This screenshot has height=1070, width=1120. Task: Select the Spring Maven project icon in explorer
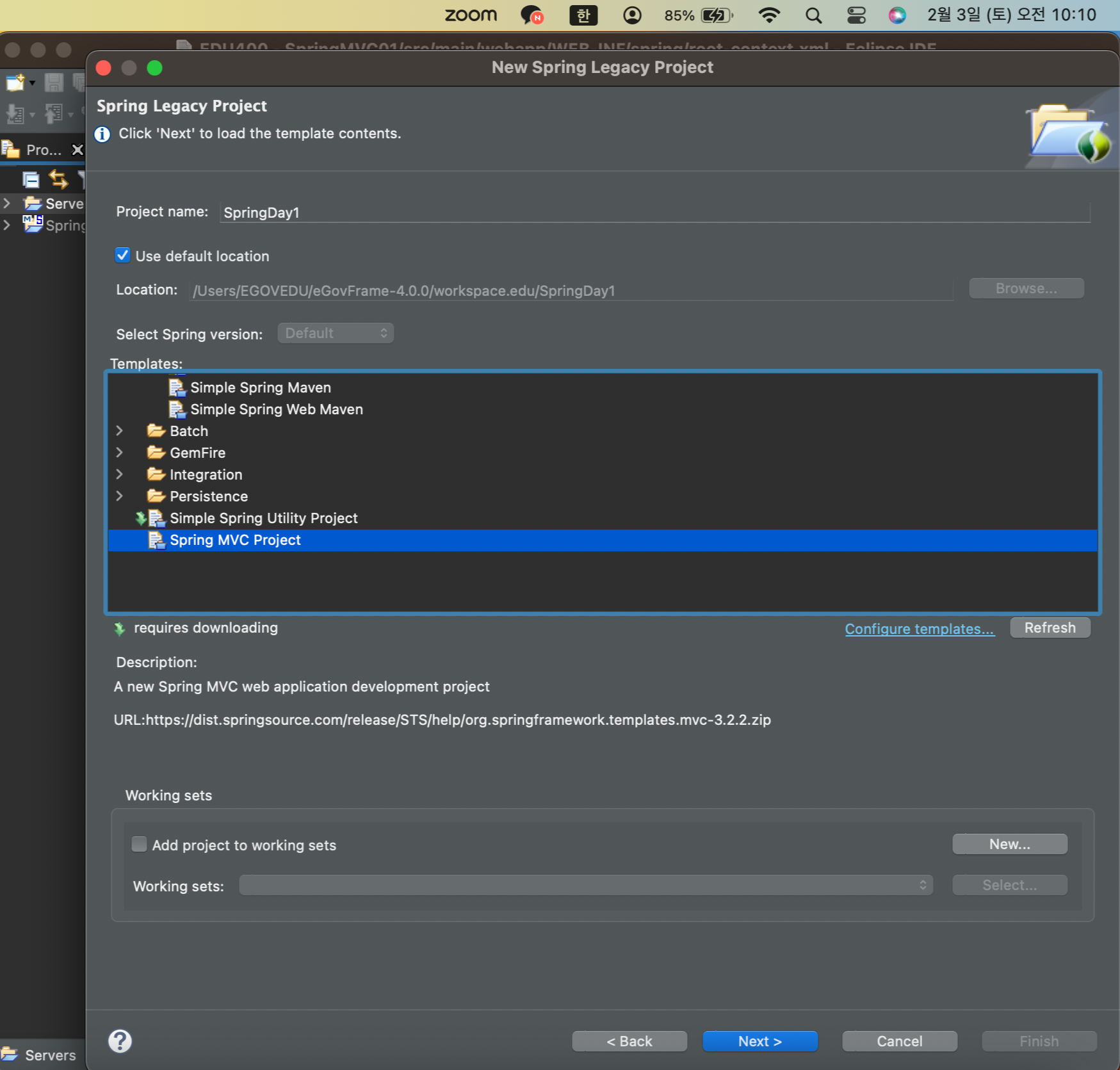(33, 223)
